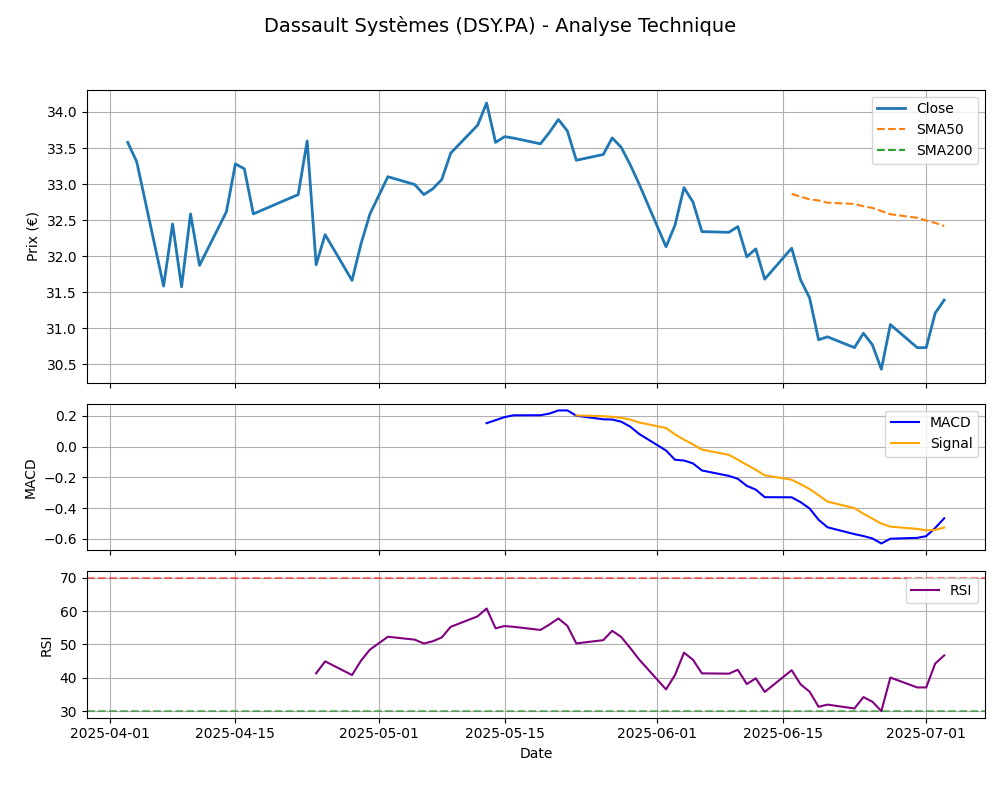The width and height of the screenshot is (1000, 800).
Task: Click the "32.5" price tick label
Action: [61, 221]
